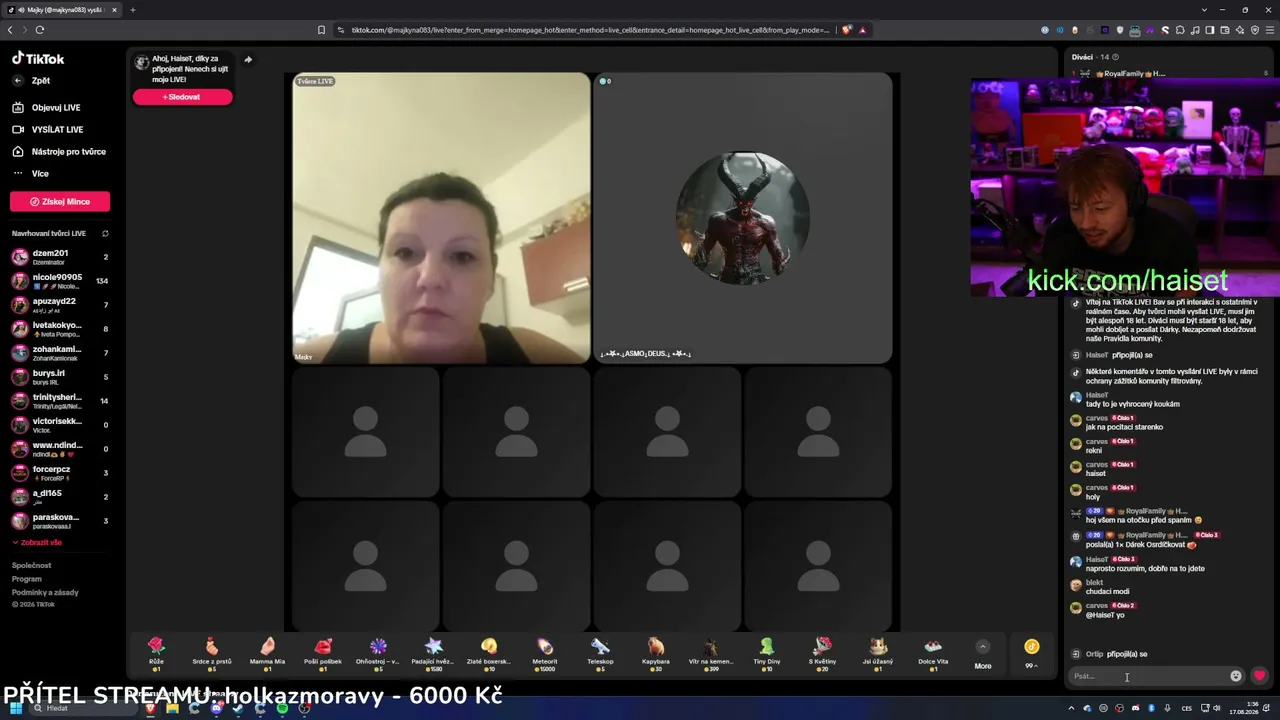1280x720 pixels.
Task: Expand recommended list with Zobrazit vše
Action: tap(37, 542)
